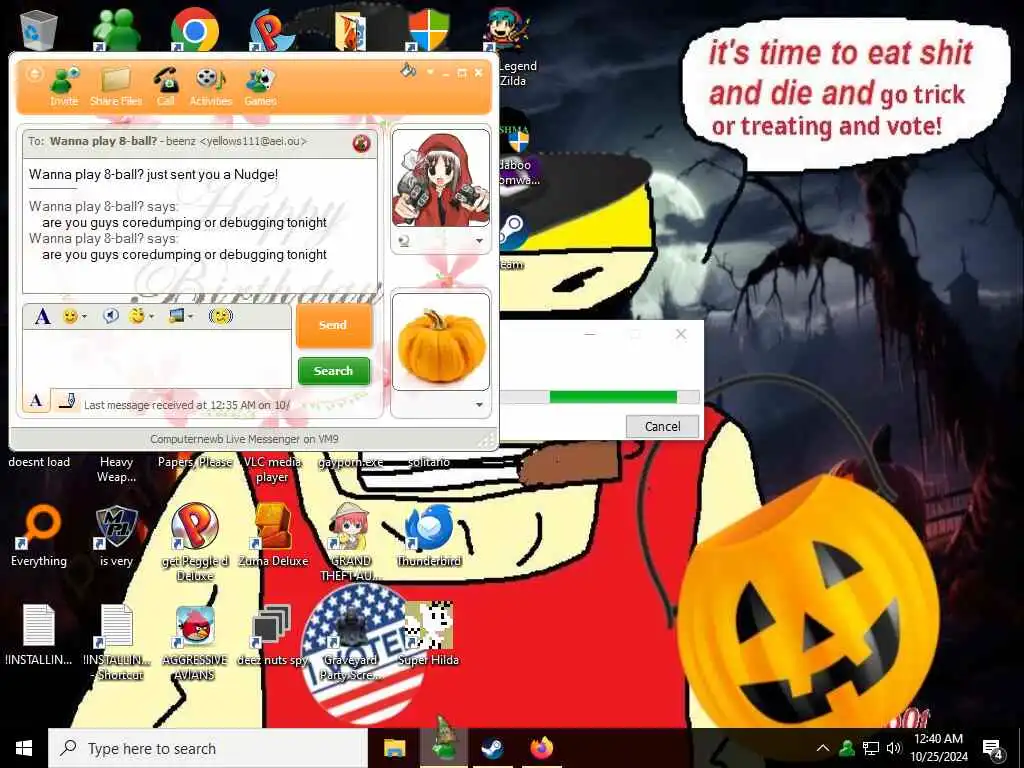
Task: Select the Windows Security shield shortcut
Action: click(428, 29)
